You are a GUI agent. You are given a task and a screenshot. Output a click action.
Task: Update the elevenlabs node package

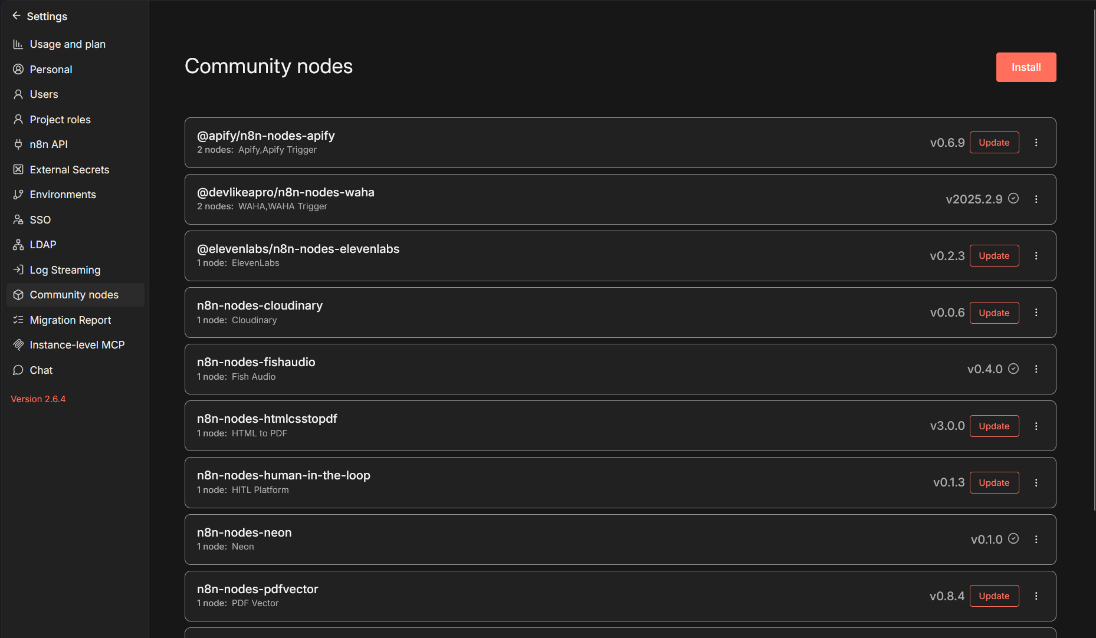coord(994,256)
